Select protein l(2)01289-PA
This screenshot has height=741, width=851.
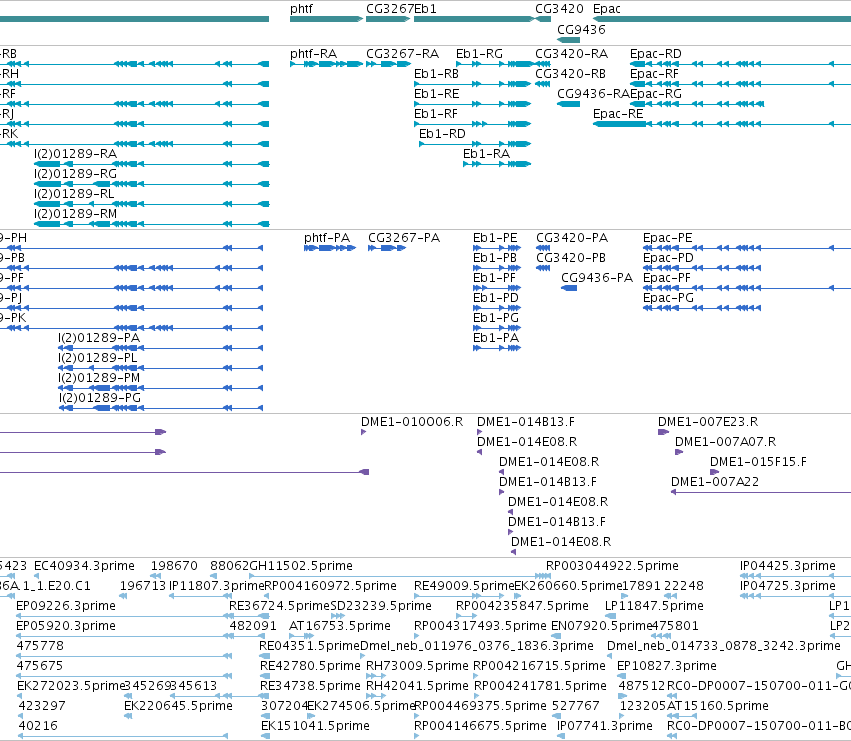point(99,338)
